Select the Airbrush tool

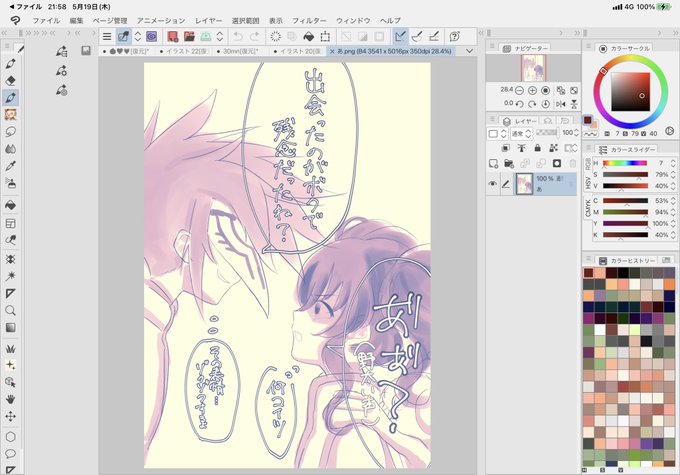click(10, 183)
